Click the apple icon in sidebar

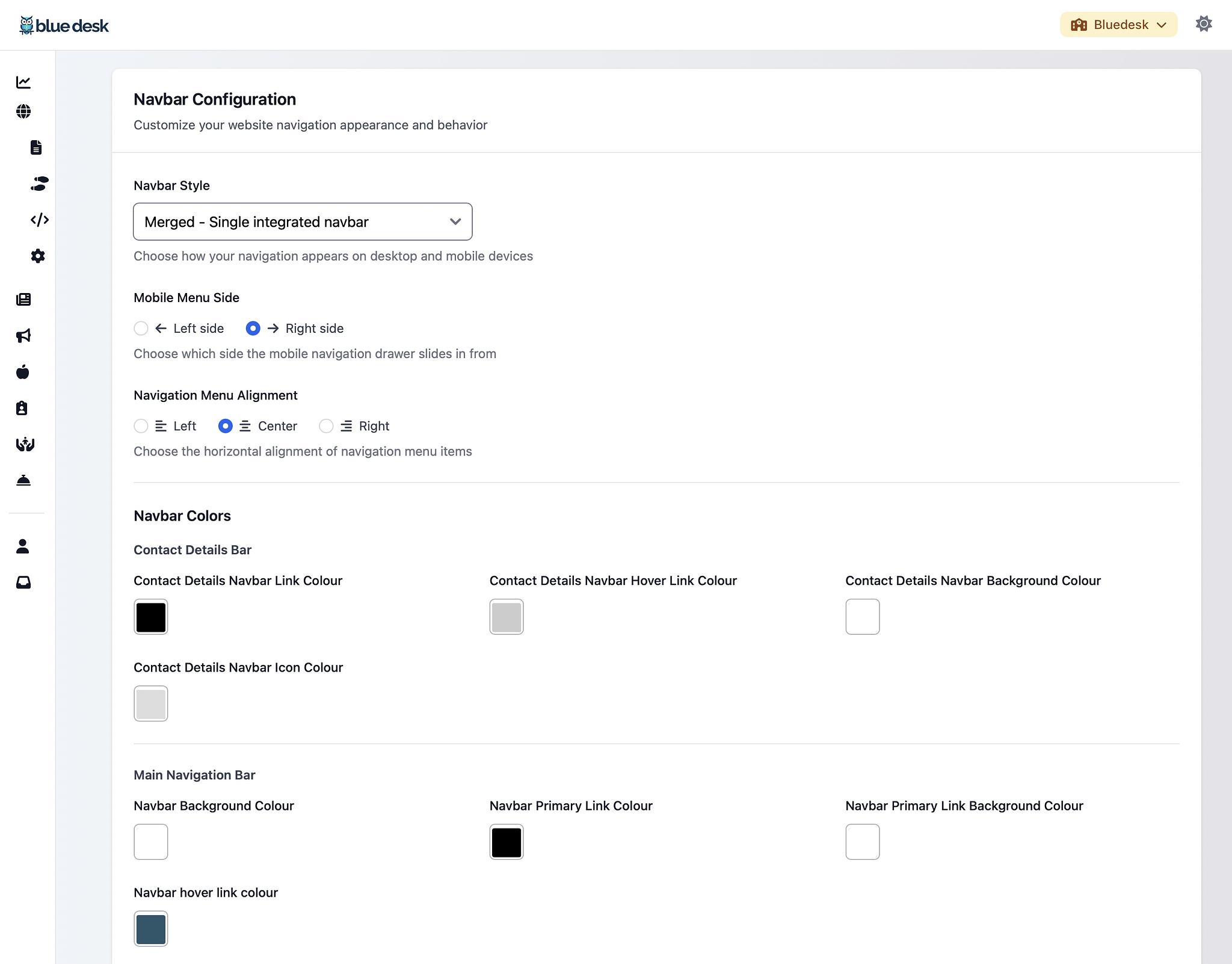tap(23, 372)
